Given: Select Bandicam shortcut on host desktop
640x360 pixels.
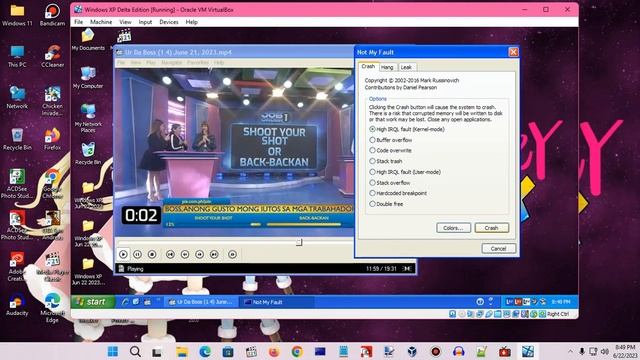Looking at the screenshot, I should [52, 15].
